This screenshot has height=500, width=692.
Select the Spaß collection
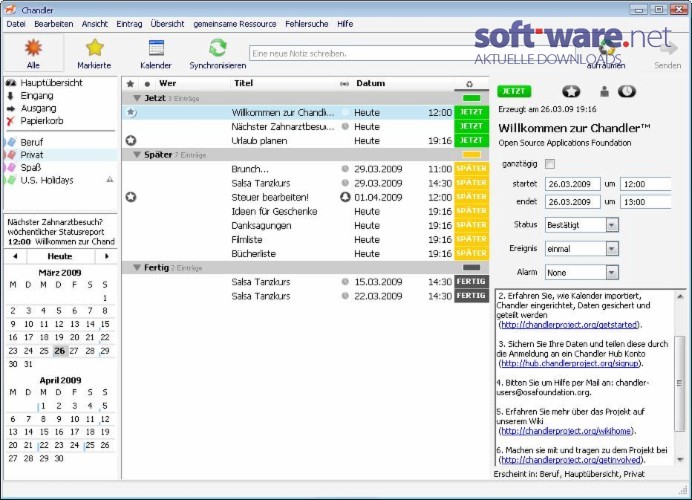coord(30,167)
